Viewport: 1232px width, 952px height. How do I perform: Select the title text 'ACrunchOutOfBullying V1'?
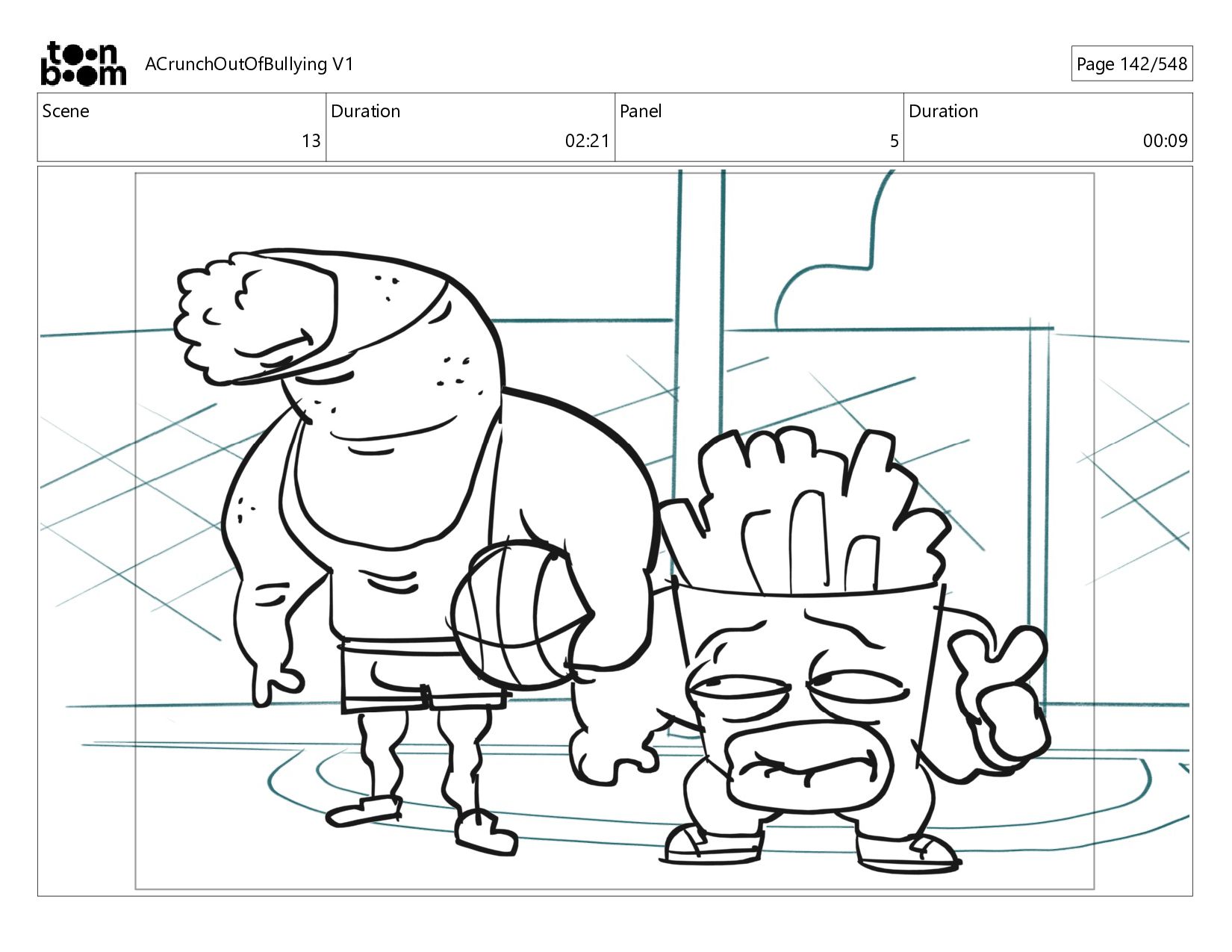pyautogui.click(x=249, y=64)
